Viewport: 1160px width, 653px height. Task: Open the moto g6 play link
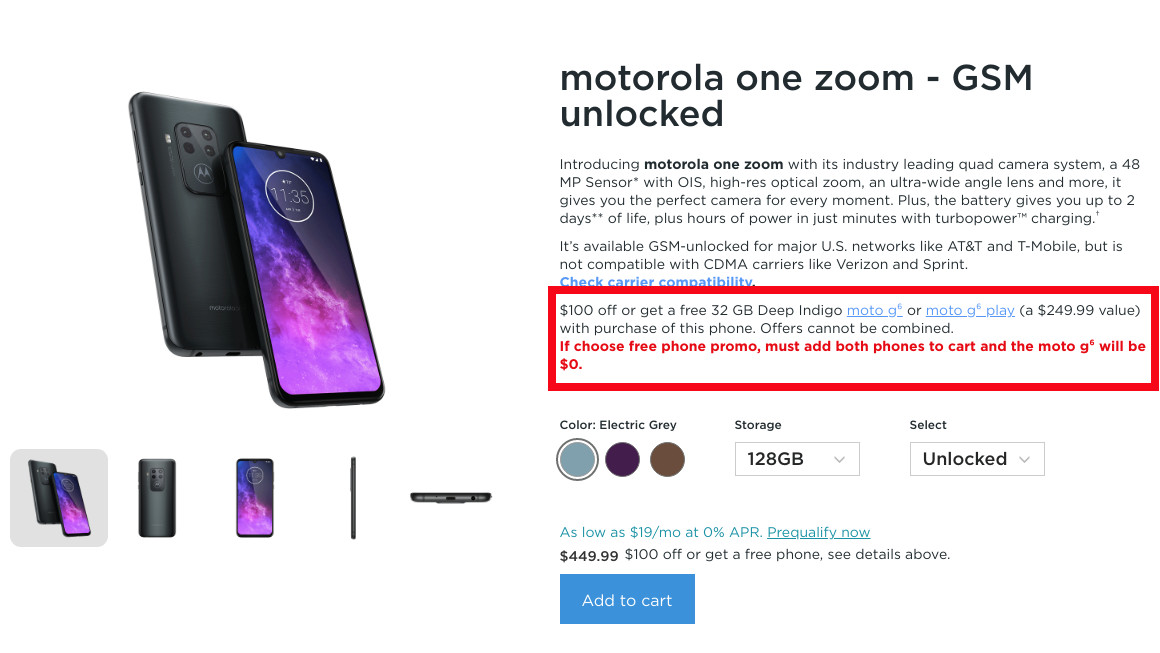coord(969,310)
